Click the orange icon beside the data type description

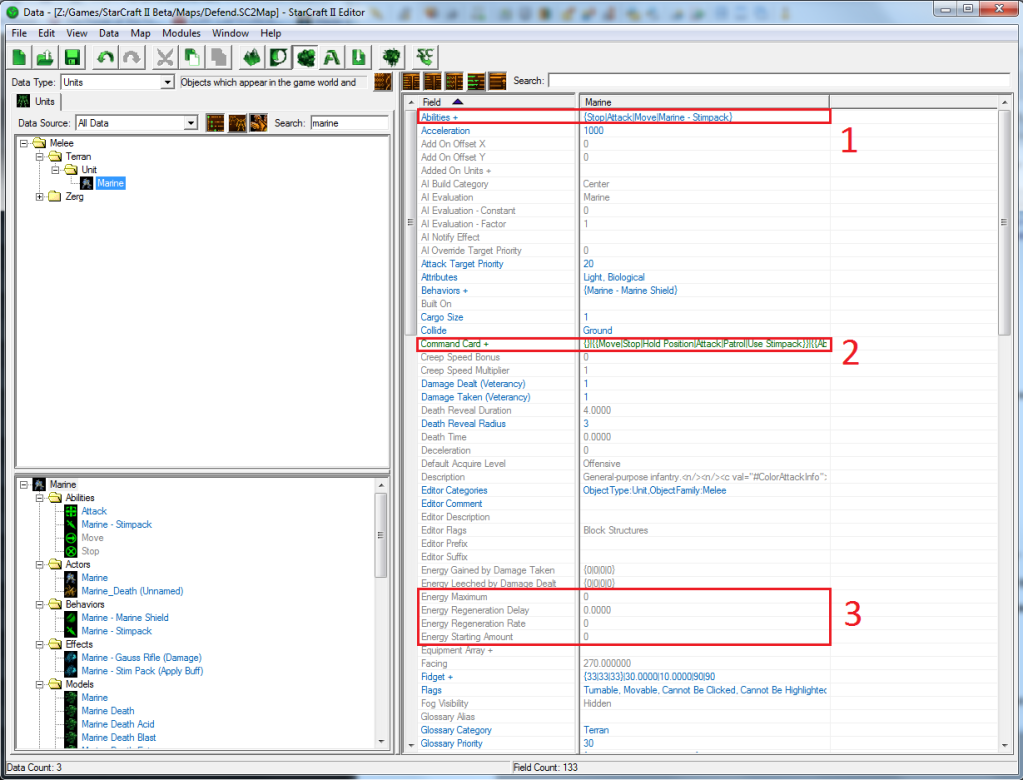tap(383, 82)
